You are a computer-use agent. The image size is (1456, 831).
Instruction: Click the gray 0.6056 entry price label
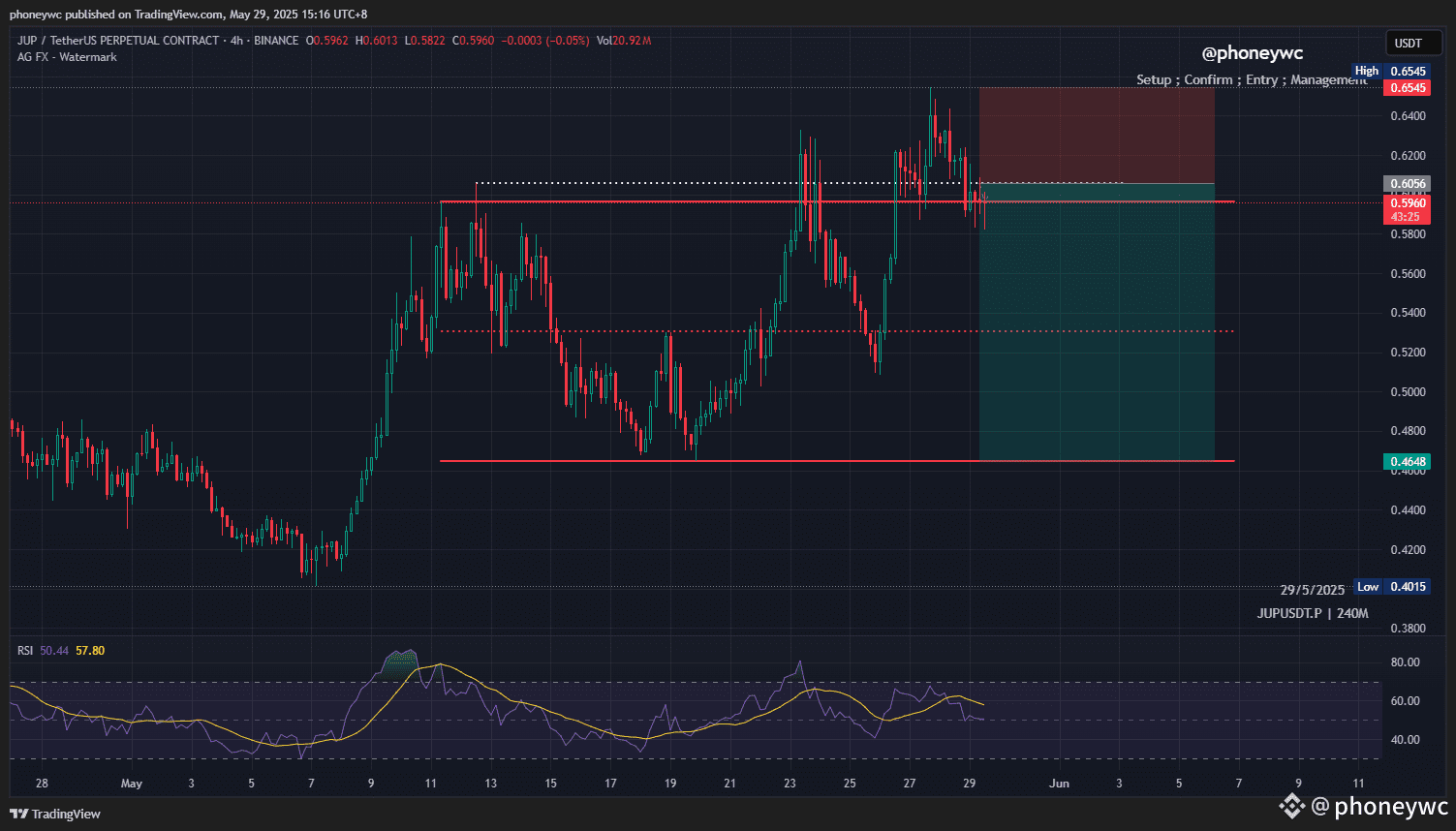pos(1408,184)
